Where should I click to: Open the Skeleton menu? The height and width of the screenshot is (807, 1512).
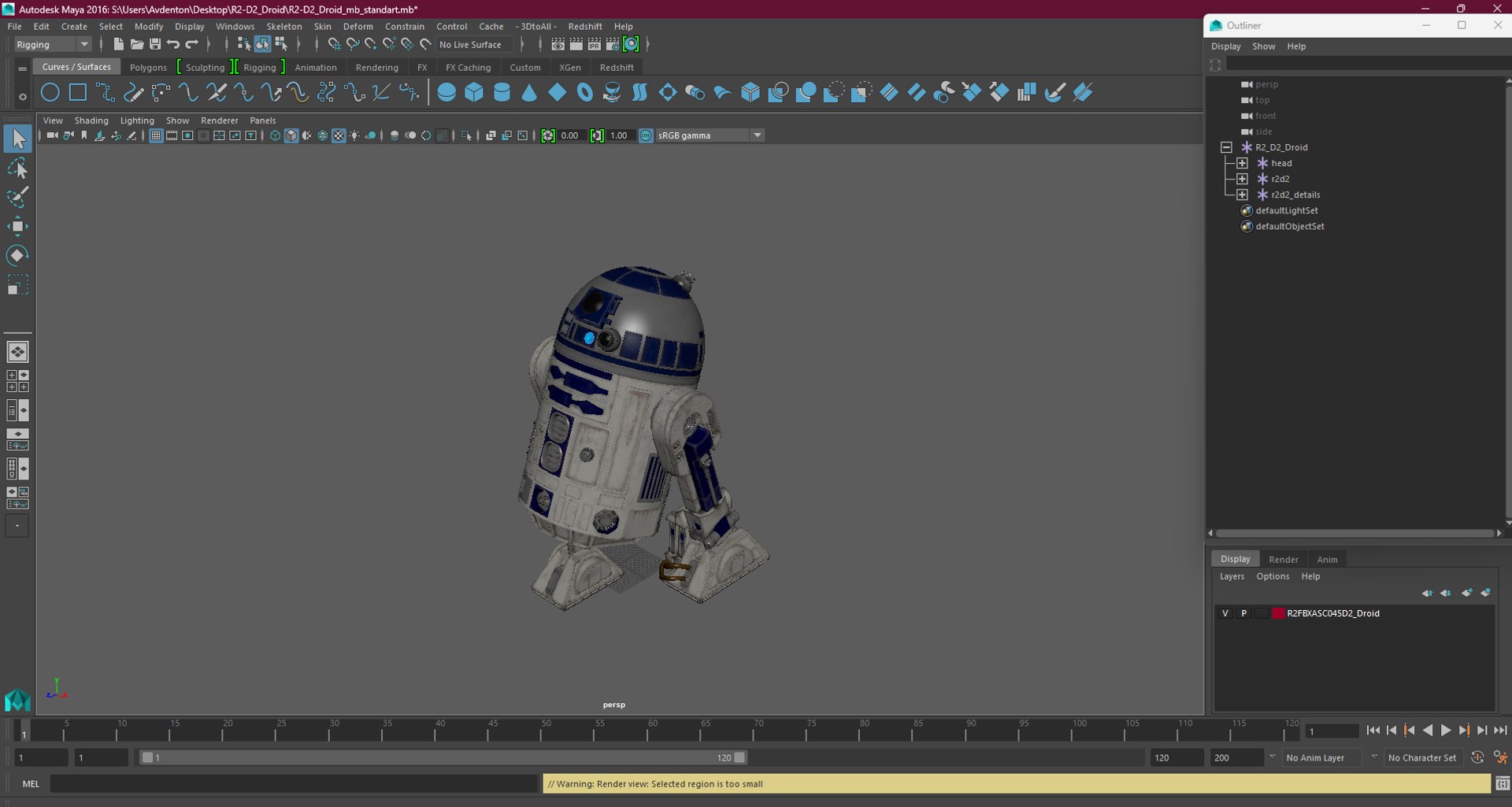pos(284,26)
